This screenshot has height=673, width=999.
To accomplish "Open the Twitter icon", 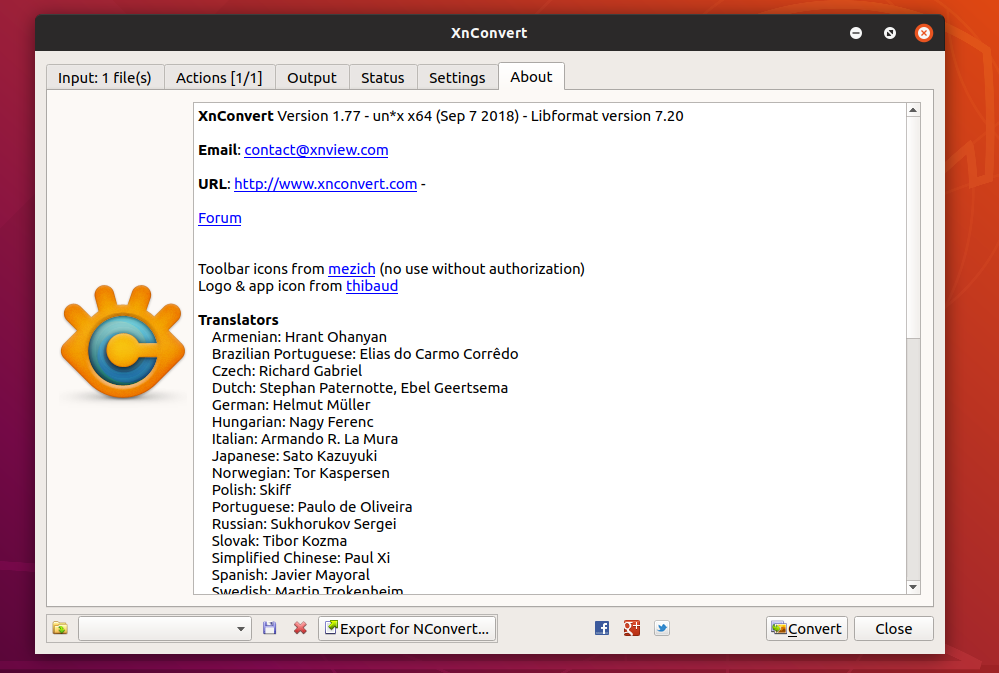I will (662, 628).
